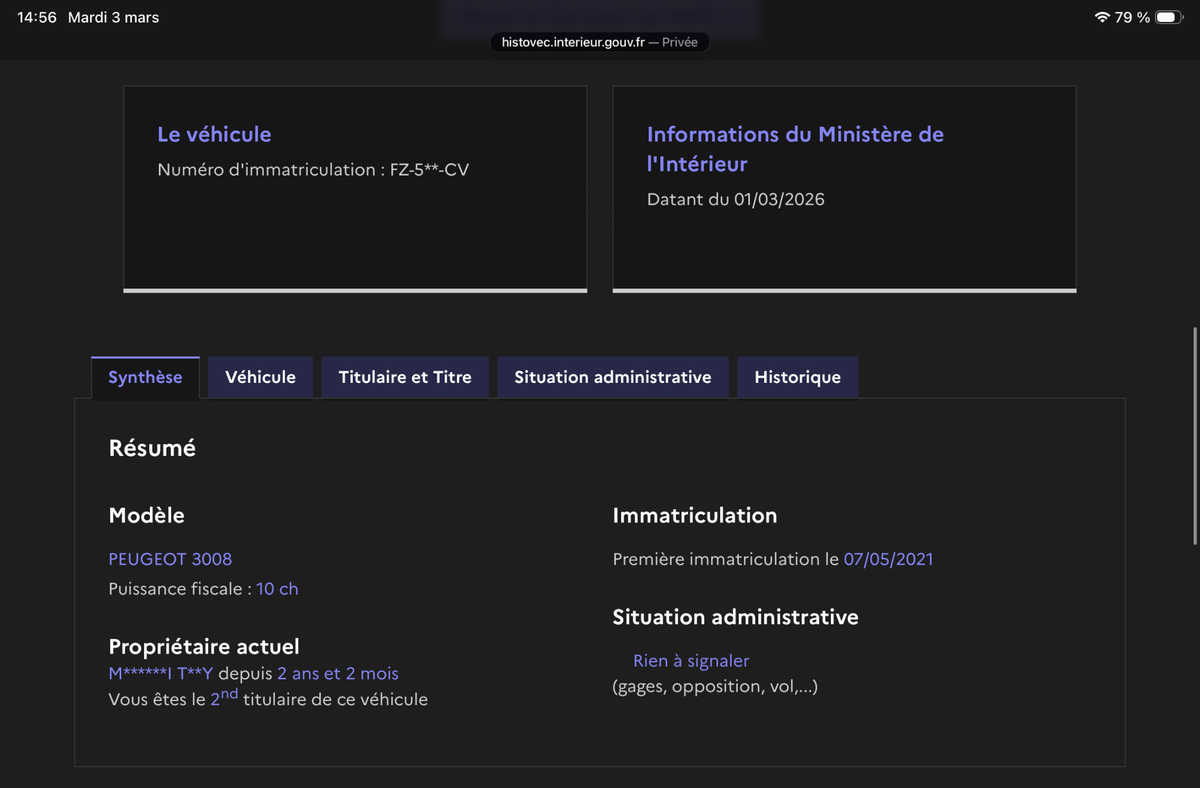
Task: Click the 10 ch fiscal power value
Action: 277,589
